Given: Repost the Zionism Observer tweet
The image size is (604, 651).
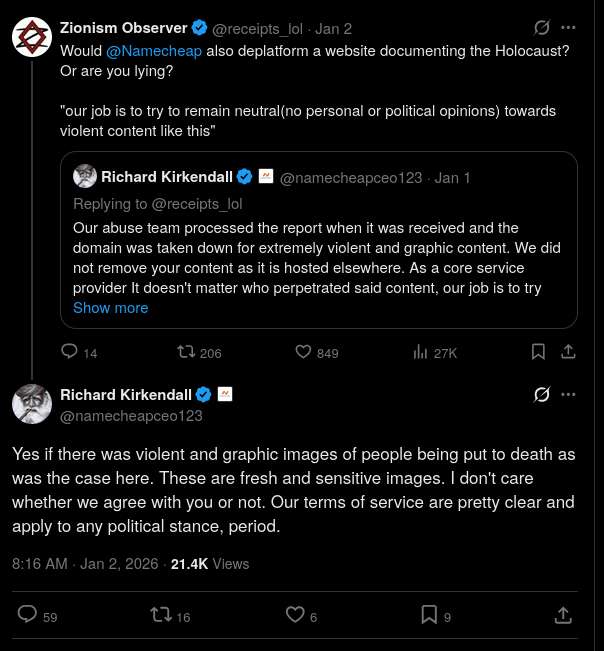Looking at the screenshot, I should (186, 352).
